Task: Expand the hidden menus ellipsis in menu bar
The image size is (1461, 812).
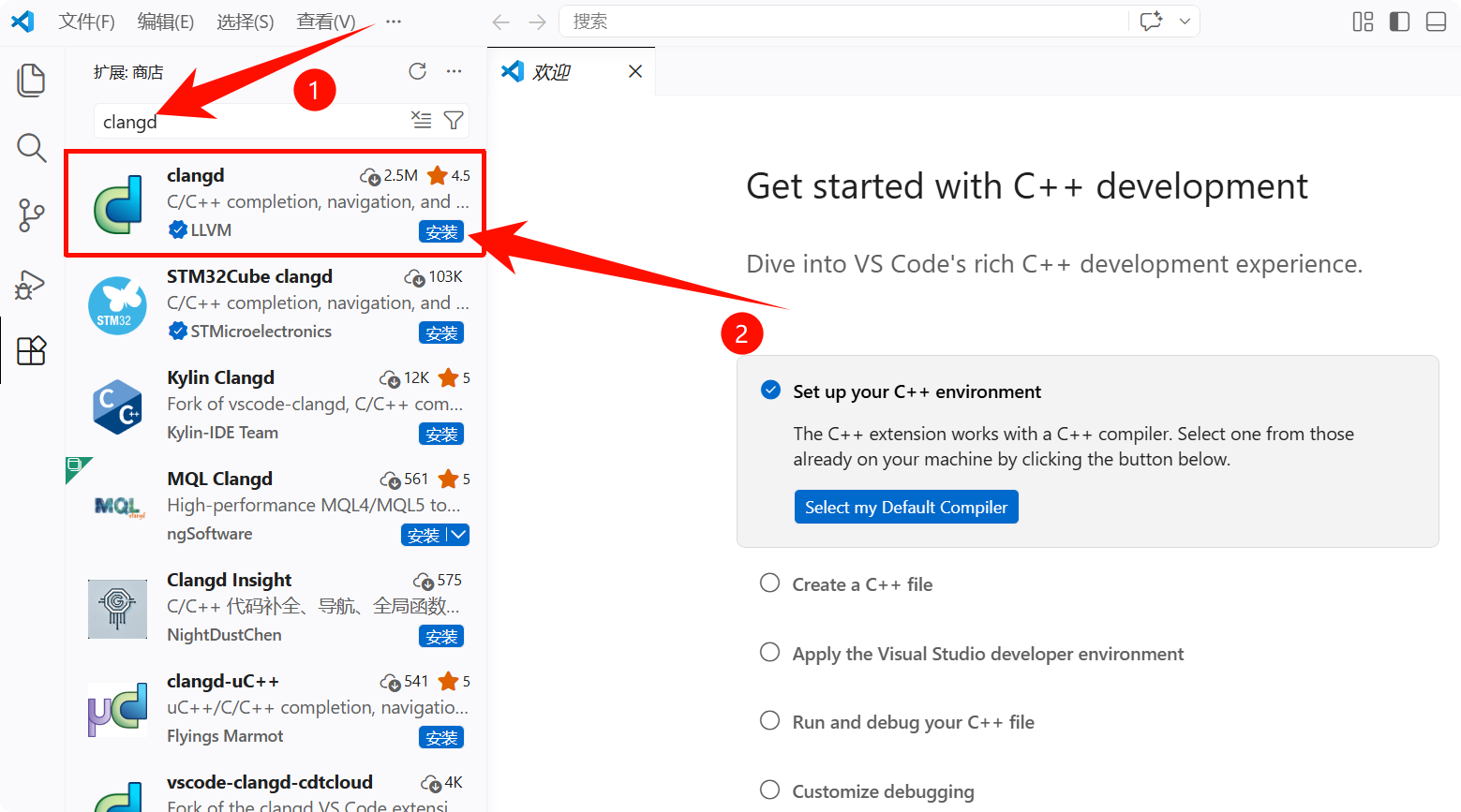Action: click(x=394, y=22)
